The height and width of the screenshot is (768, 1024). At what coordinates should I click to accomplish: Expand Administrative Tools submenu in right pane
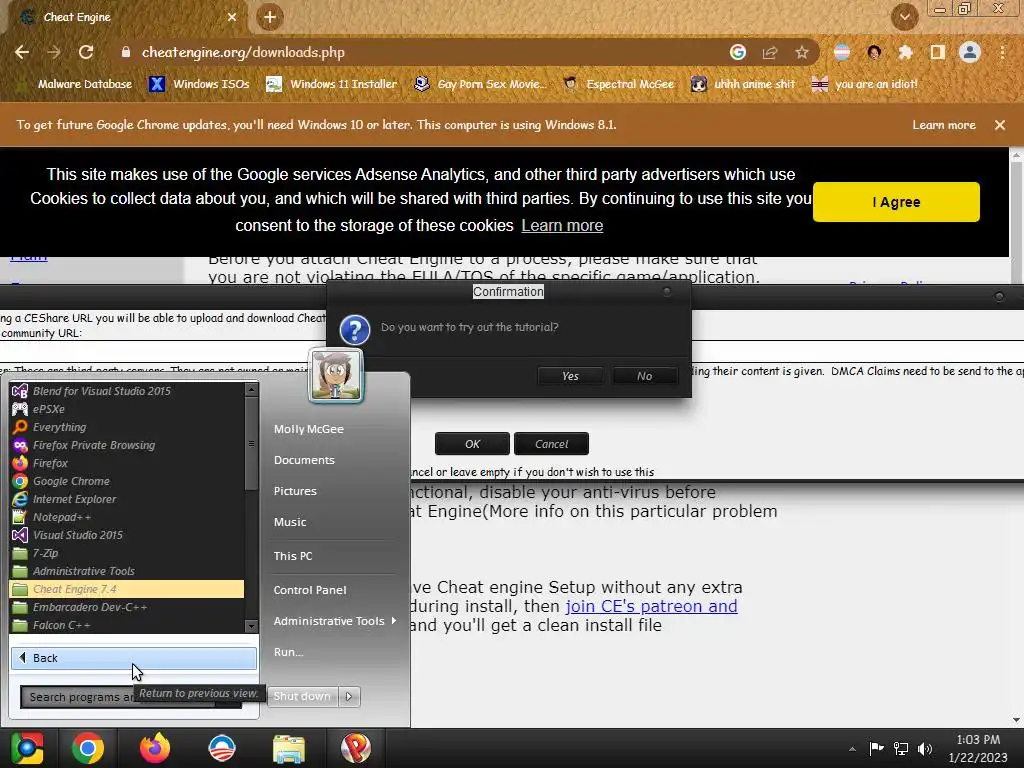334,621
